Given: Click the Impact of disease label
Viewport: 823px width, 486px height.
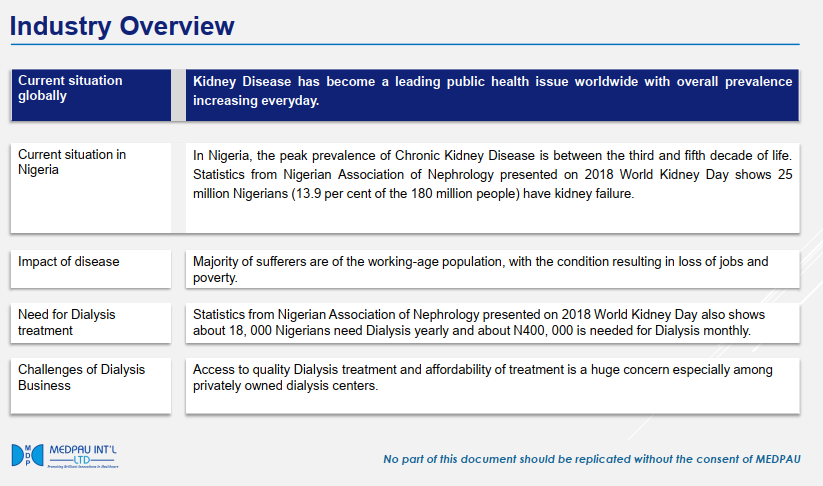Looking at the screenshot, I should click(x=69, y=261).
